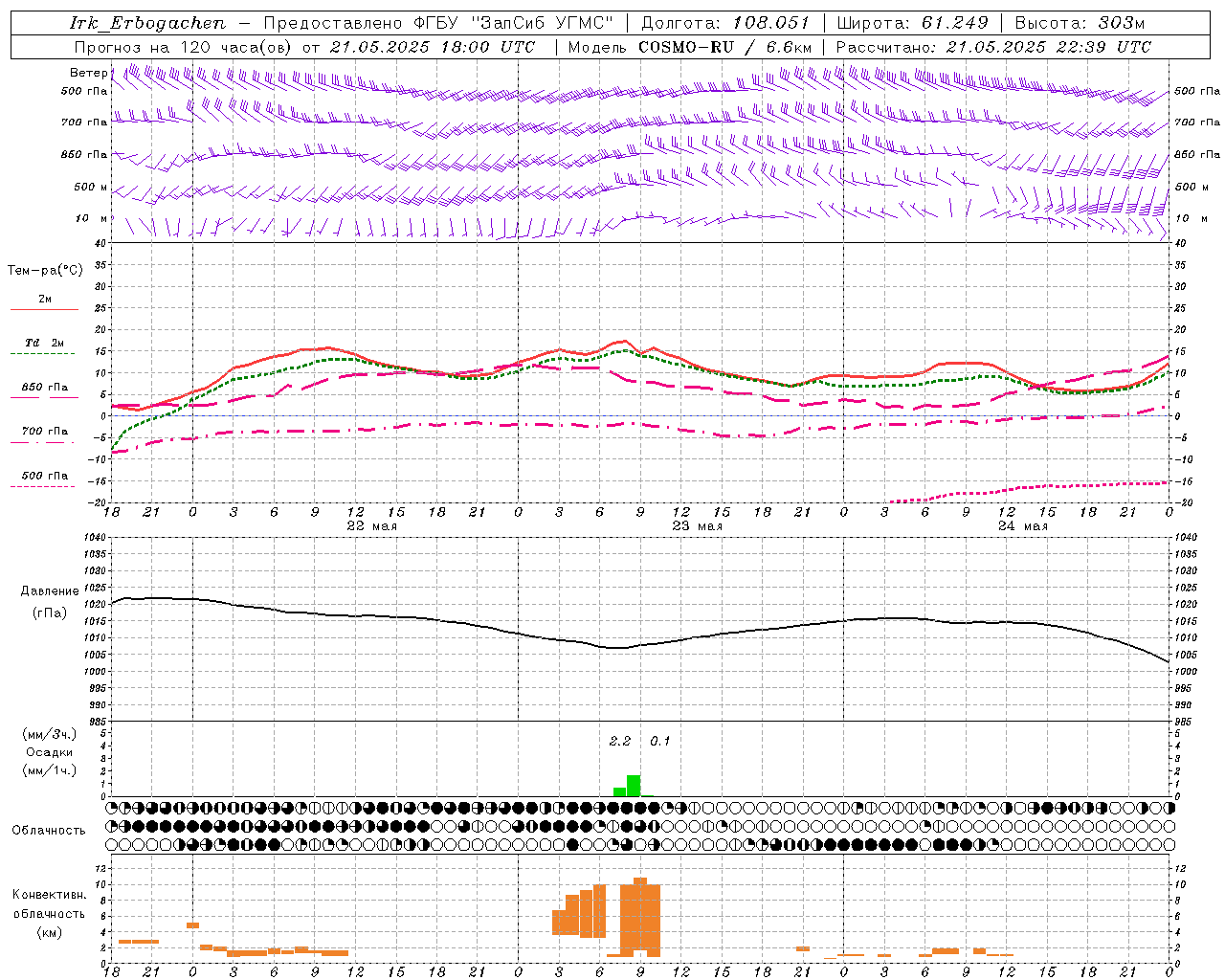This screenshot has width=1225, height=980.
Task: Click the 24 мая date label
Action: coord(1022,526)
